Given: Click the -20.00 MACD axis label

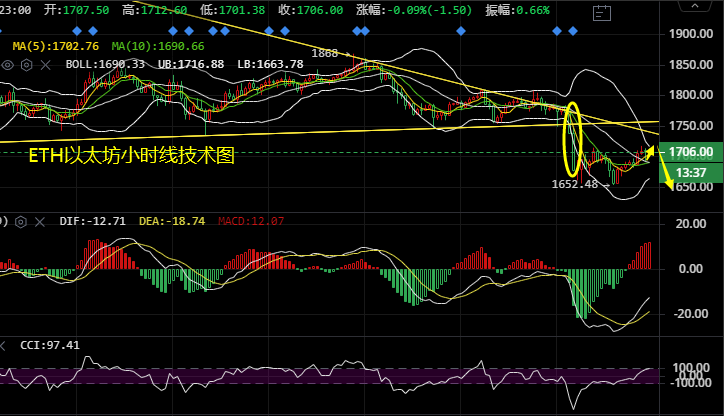Looking at the screenshot, I should pyautogui.click(x=691, y=314).
